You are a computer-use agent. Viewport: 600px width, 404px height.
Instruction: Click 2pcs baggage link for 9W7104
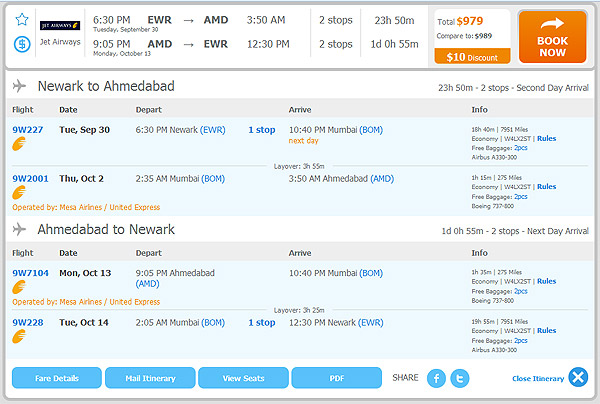click(x=521, y=291)
